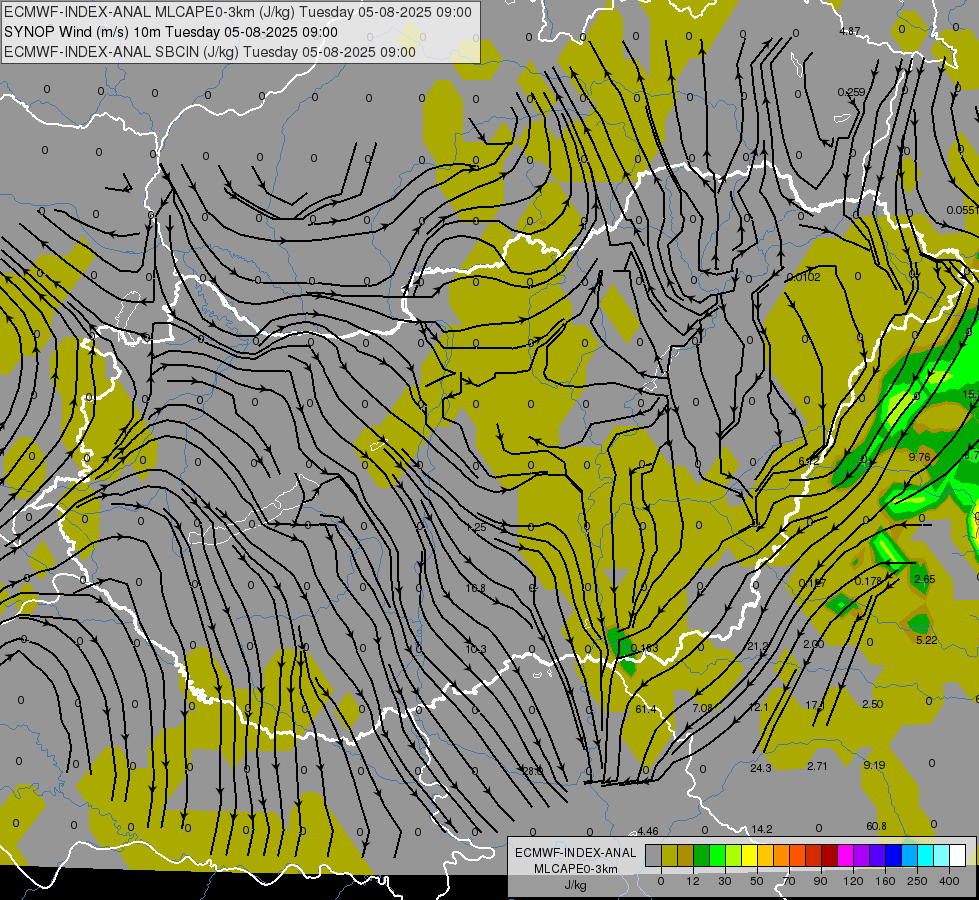The image size is (979, 900).
Task: Click the map value 14.2
Action: (x=762, y=829)
